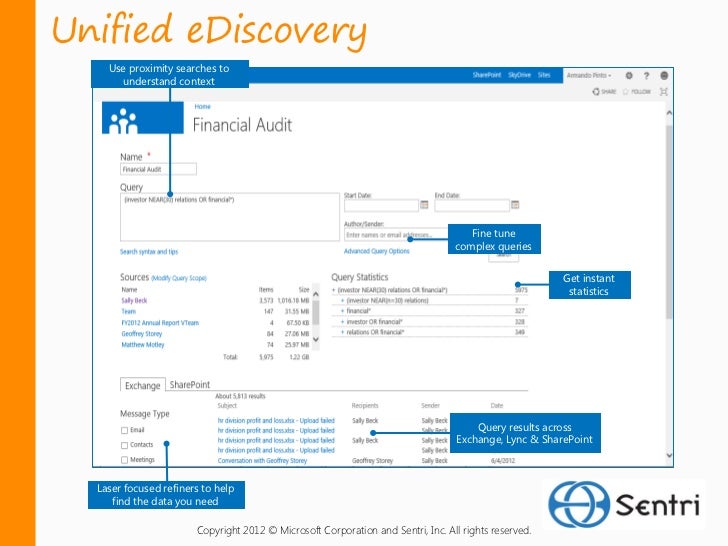
Task: Open the End Date calendar picker
Action: [515, 205]
